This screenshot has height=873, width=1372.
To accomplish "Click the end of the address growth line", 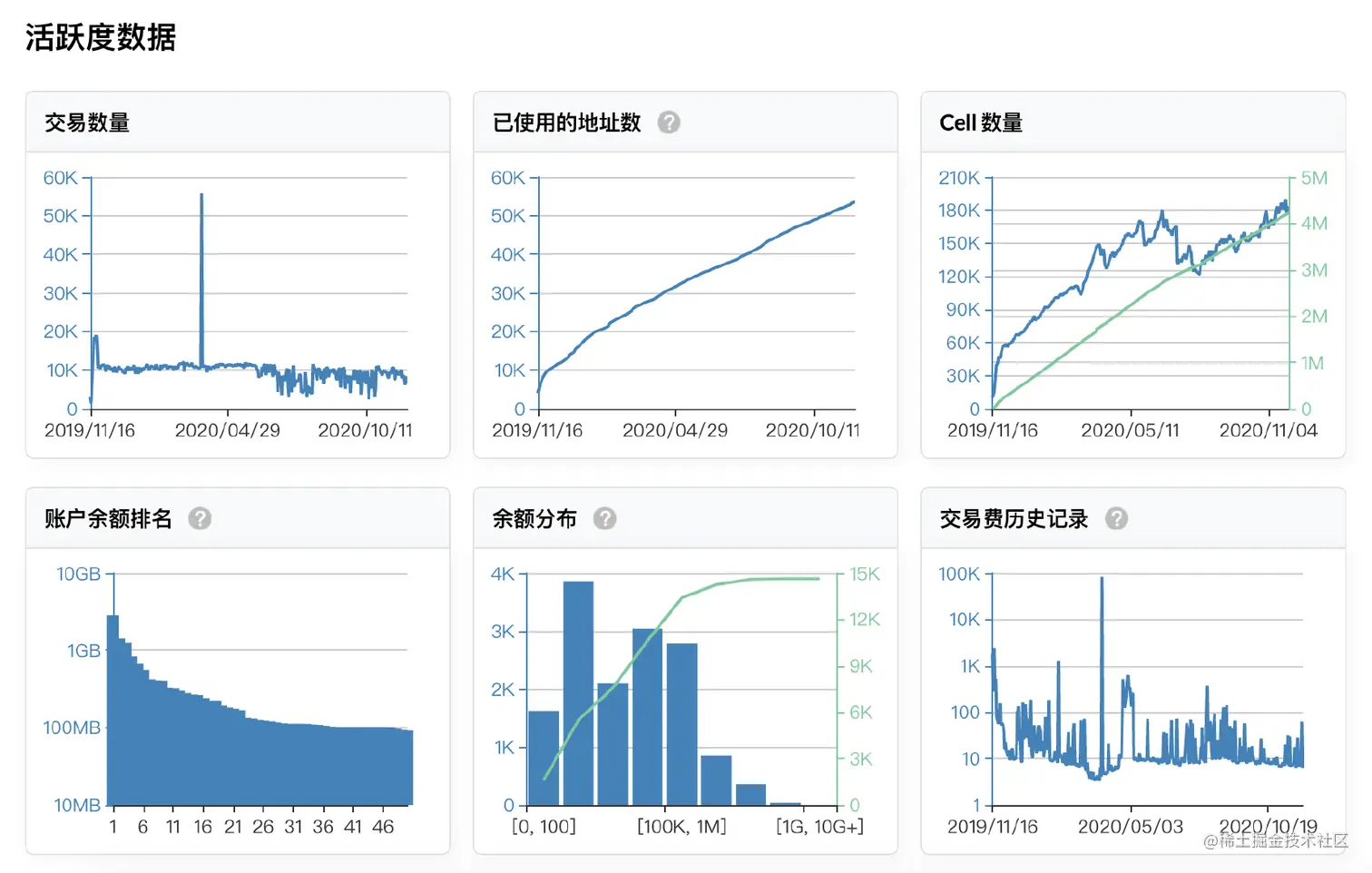I will (x=853, y=202).
